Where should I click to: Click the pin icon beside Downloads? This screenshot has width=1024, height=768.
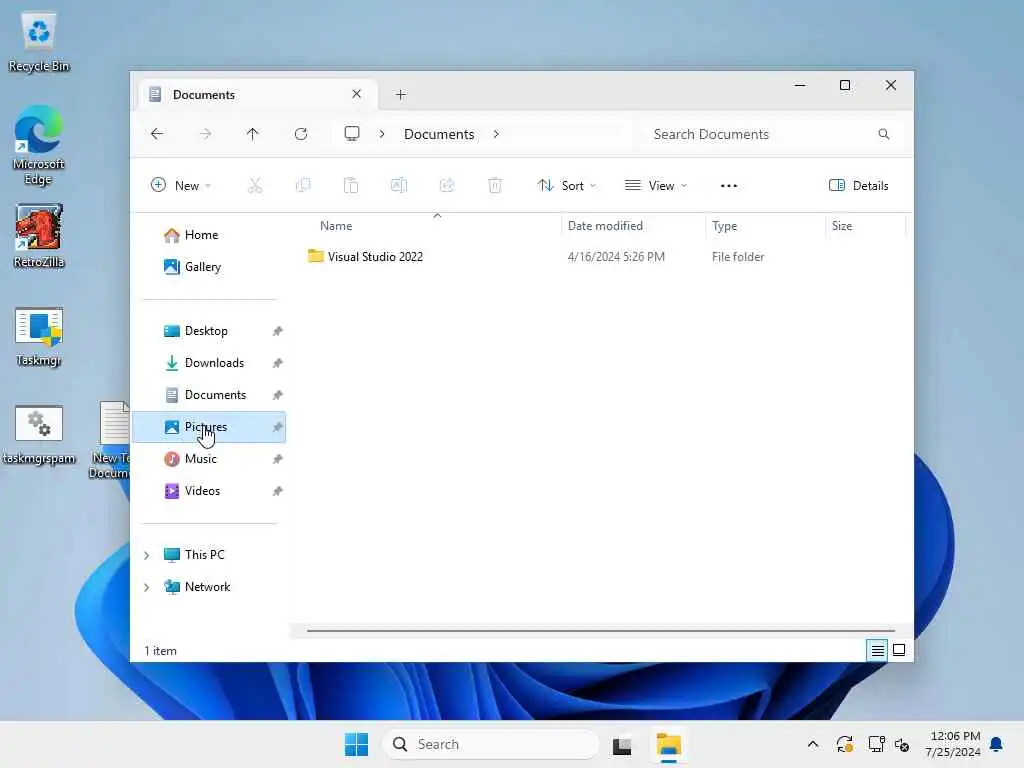click(278, 363)
